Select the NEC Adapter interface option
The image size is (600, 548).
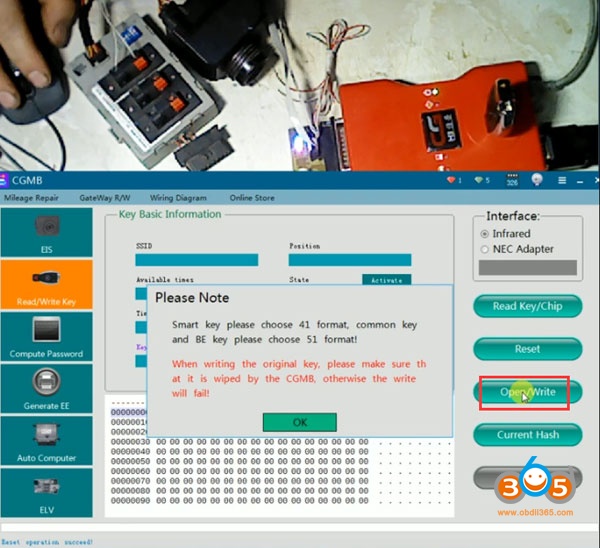(x=517, y=249)
